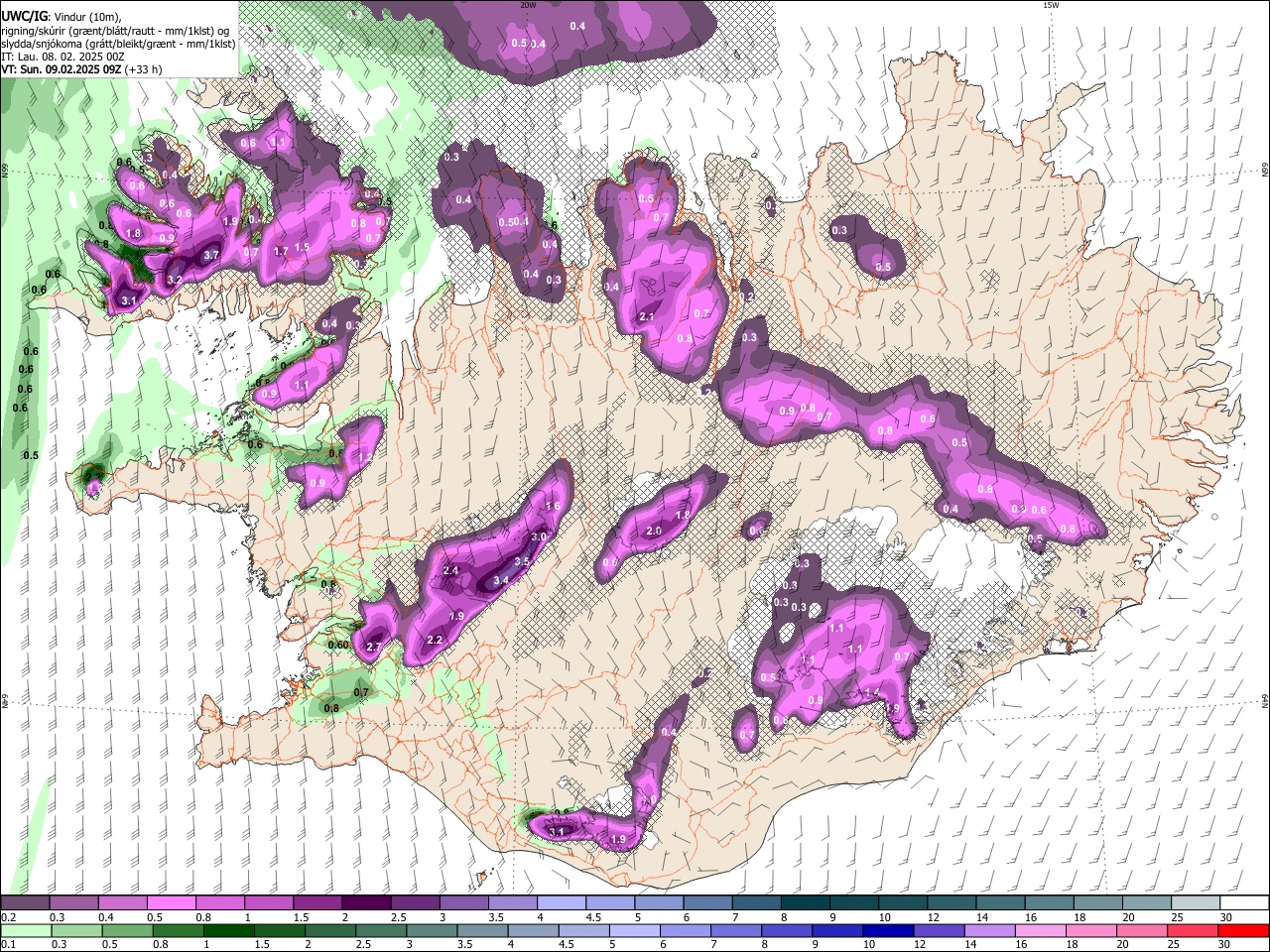This screenshot has width=1270, height=952.
Task: Select the 1.5–2 swatch in upper legend
Action: point(317,903)
